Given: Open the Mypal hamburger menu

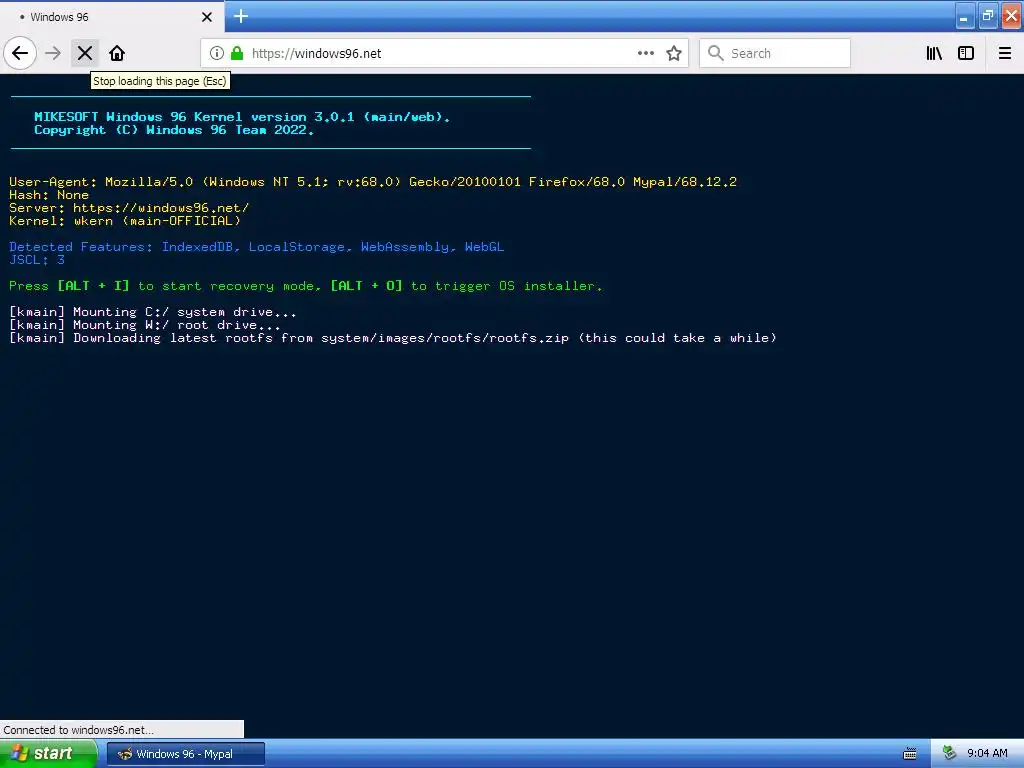Looking at the screenshot, I should (1005, 53).
